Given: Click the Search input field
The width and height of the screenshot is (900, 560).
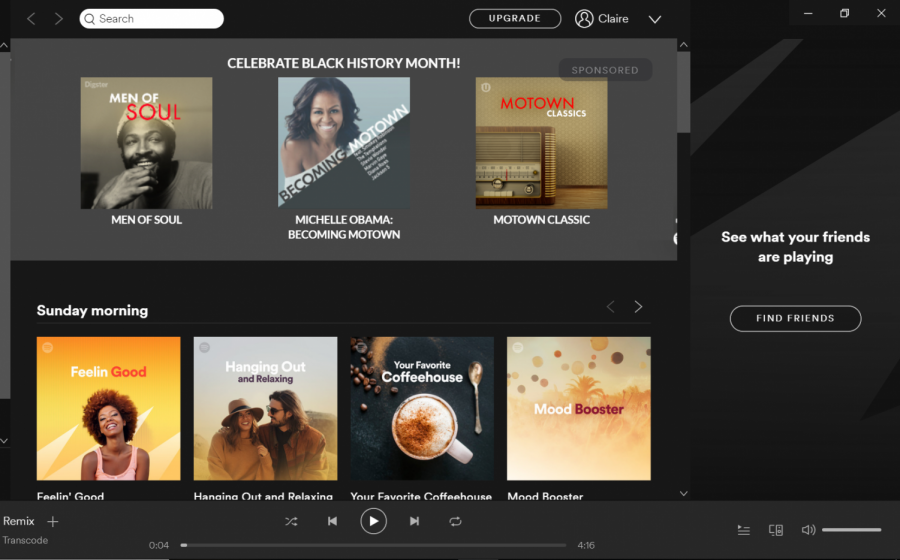Looking at the screenshot, I should pyautogui.click(x=152, y=18).
